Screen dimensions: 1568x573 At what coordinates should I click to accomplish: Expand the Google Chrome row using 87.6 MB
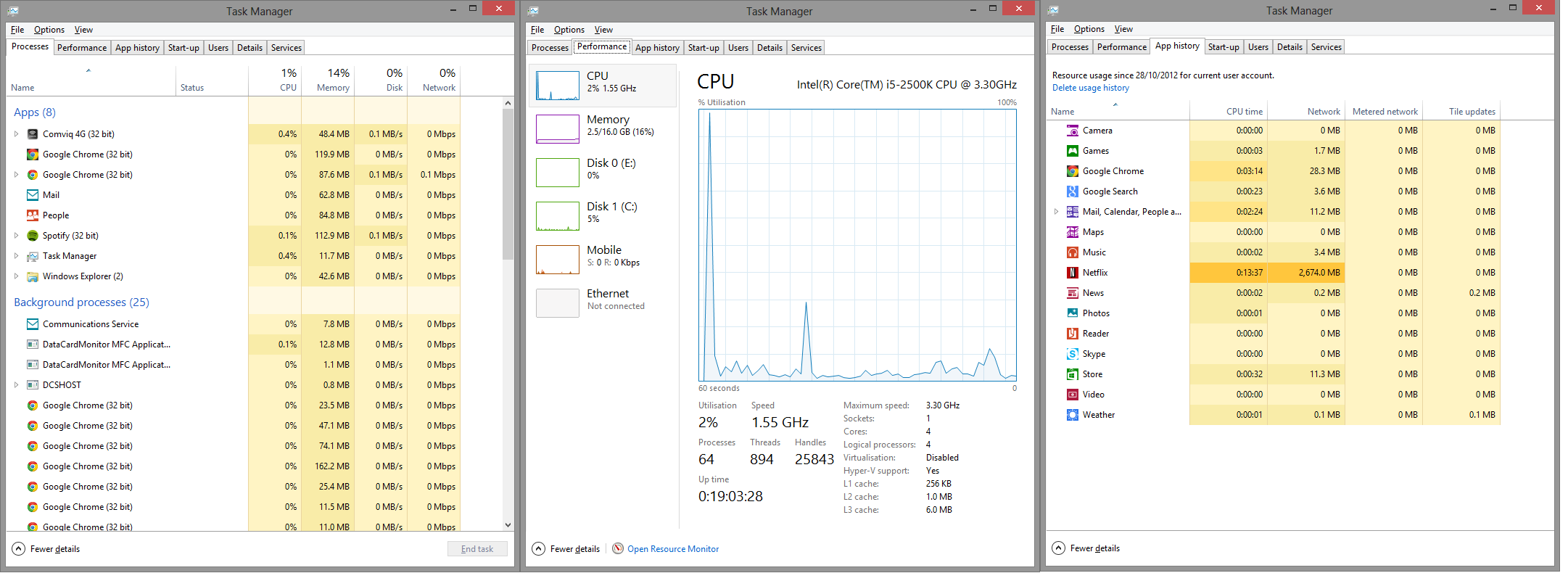click(x=16, y=175)
